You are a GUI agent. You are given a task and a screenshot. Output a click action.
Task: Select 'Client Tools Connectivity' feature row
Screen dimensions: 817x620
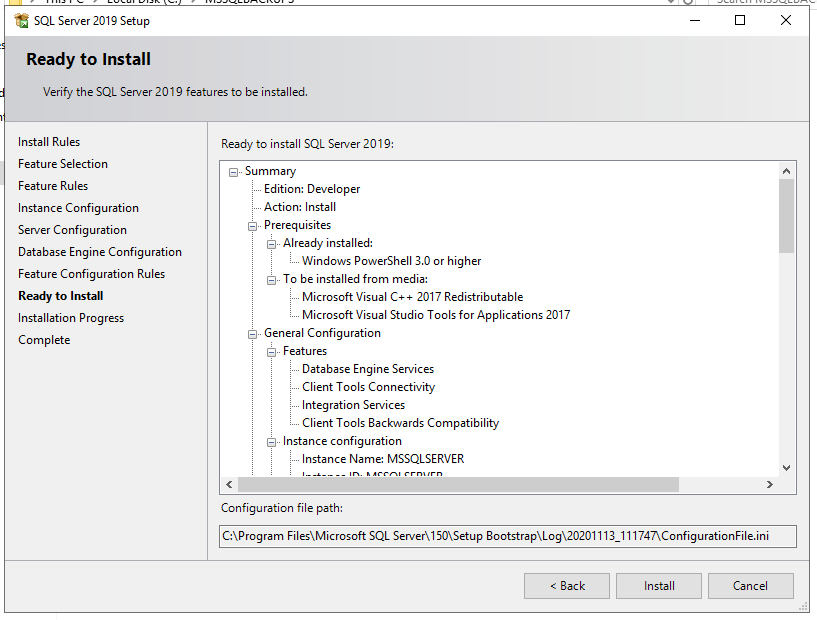point(368,387)
